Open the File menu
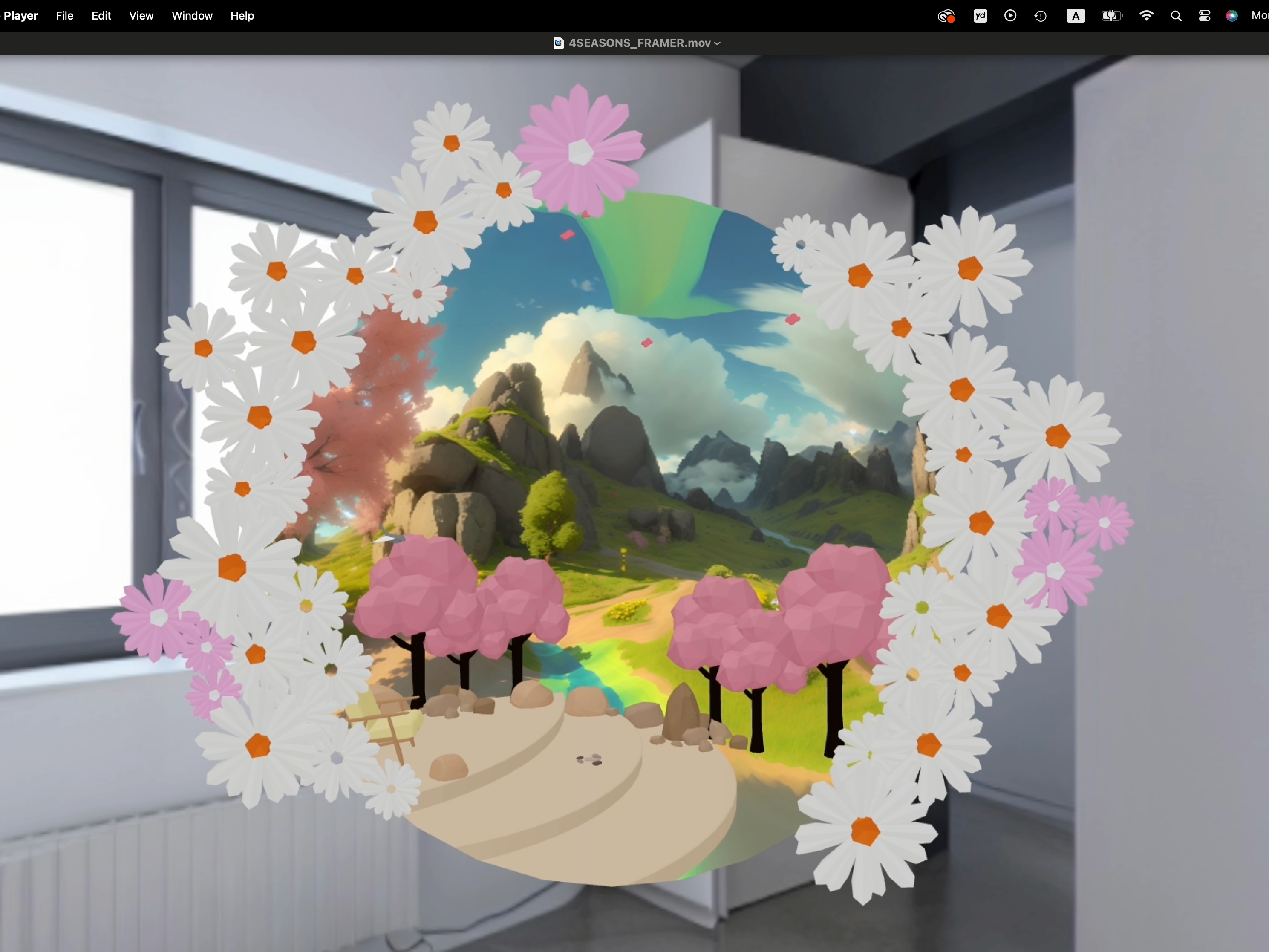 click(64, 15)
